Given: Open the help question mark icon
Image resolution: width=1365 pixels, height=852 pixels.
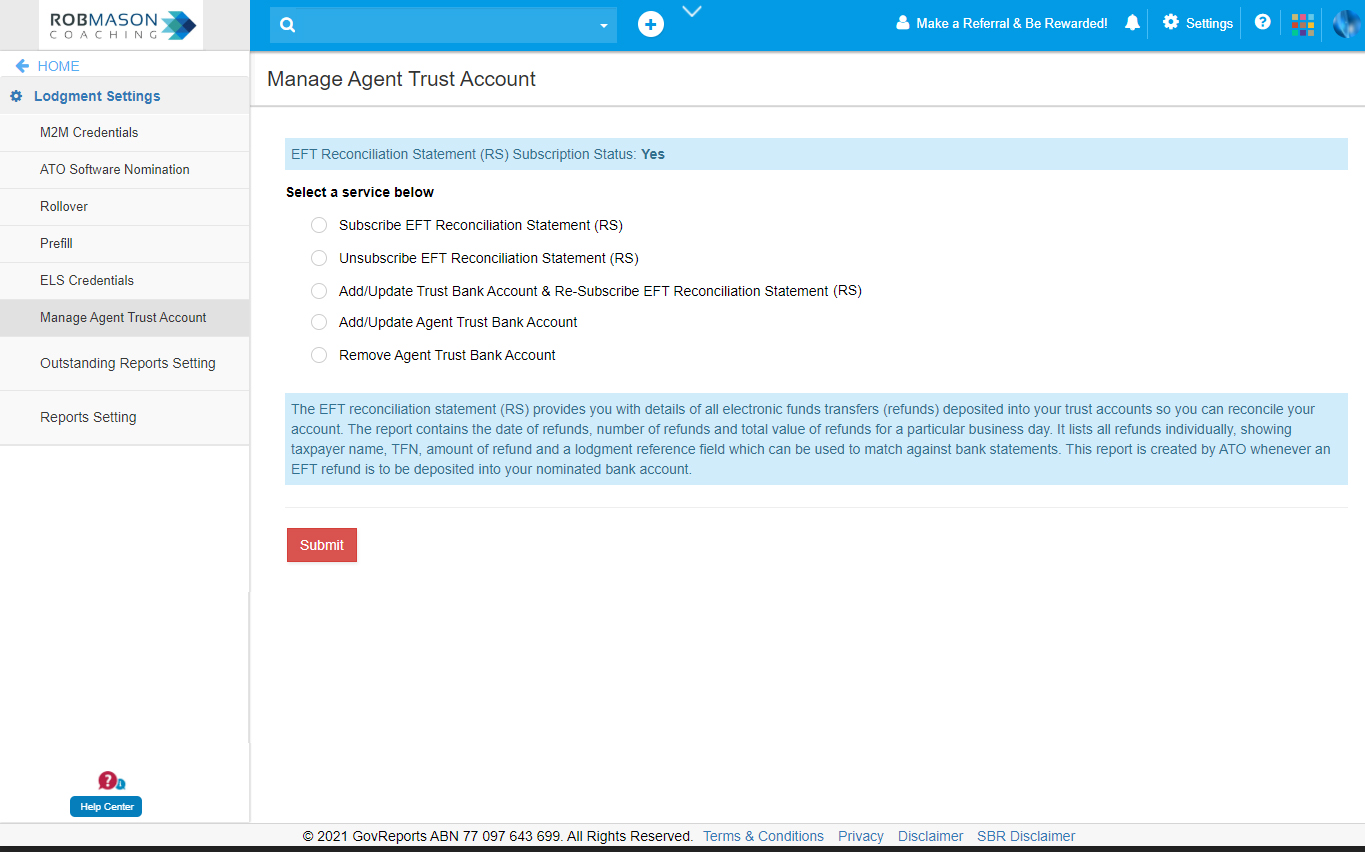Looking at the screenshot, I should point(1262,22).
